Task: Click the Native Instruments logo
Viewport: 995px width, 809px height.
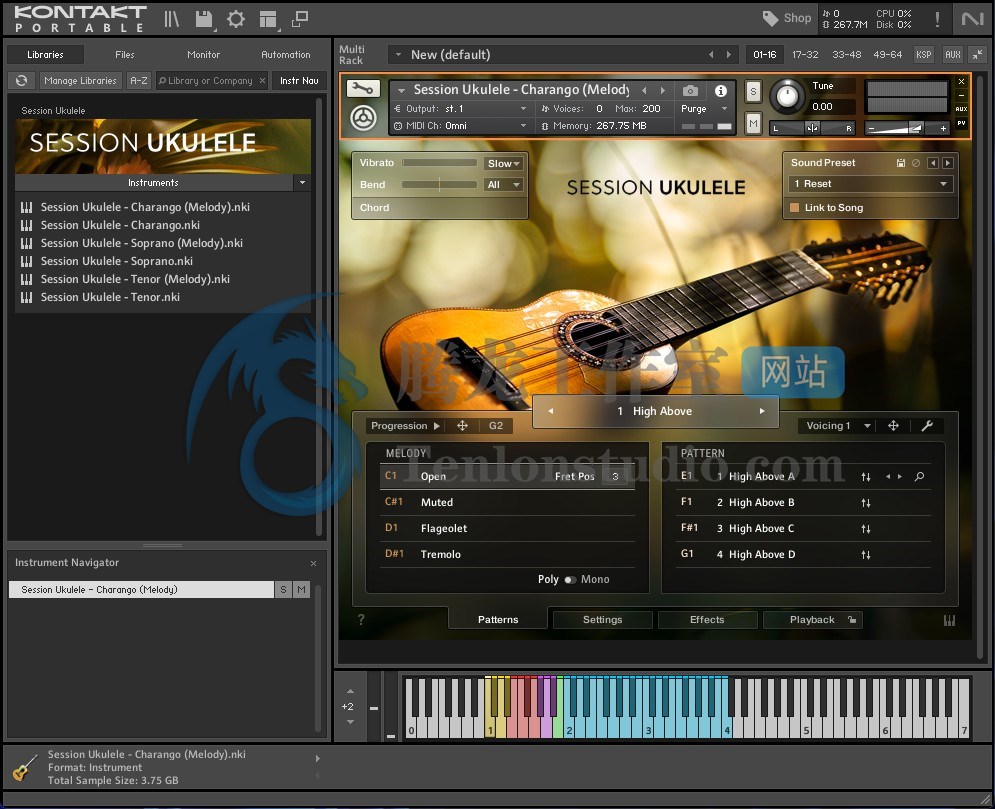Action: pos(972,19)
